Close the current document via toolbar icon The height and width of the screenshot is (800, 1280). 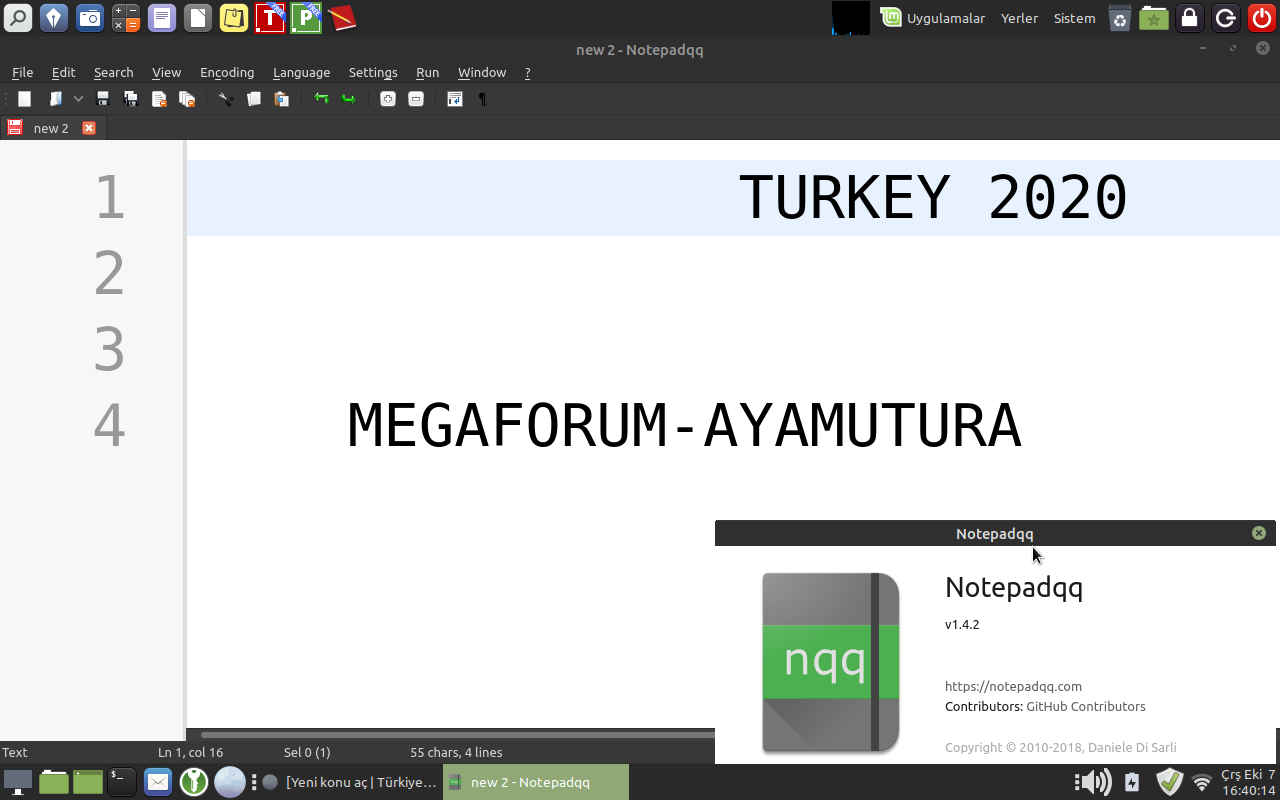[x=158, y=99]
